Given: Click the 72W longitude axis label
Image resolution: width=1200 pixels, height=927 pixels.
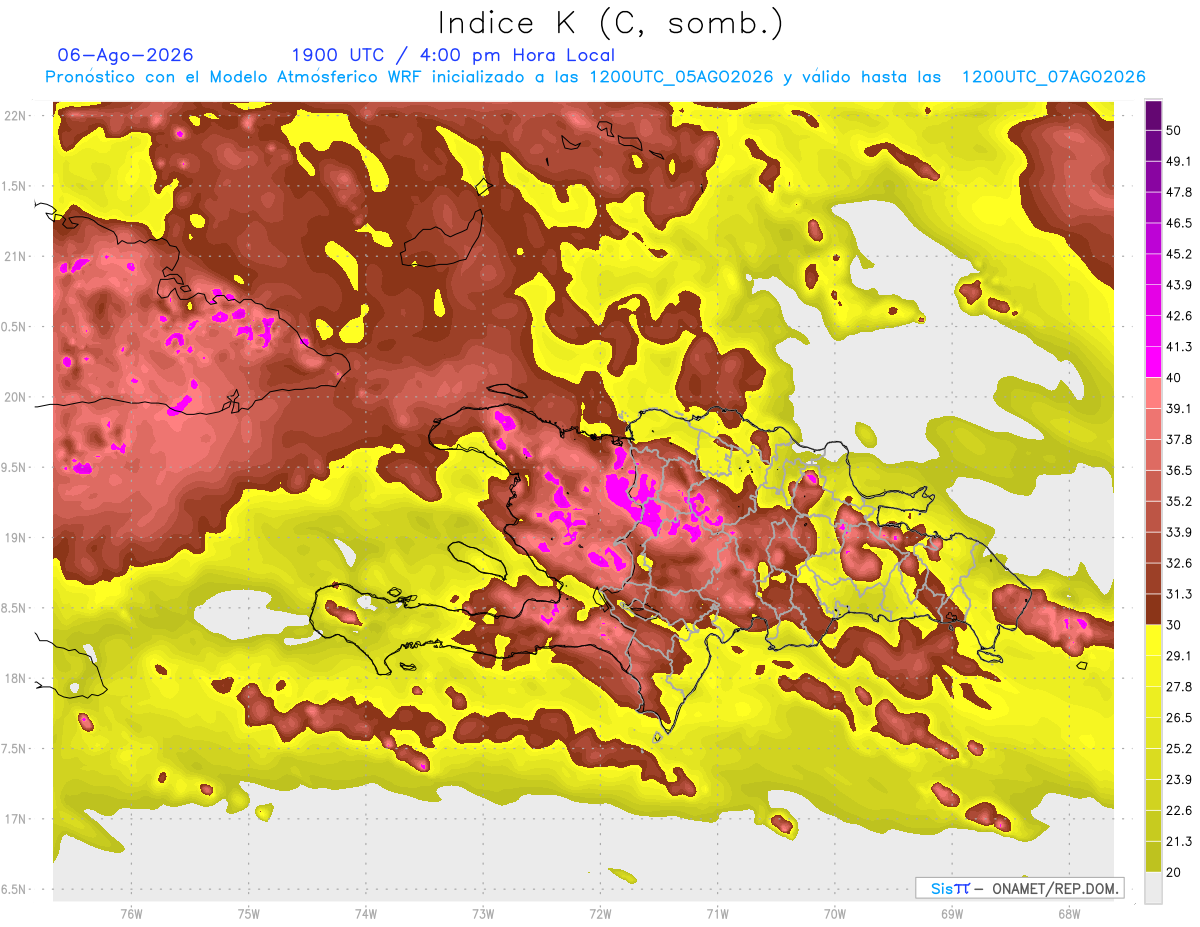Looking at the screenshot, I should pos(600,914).
